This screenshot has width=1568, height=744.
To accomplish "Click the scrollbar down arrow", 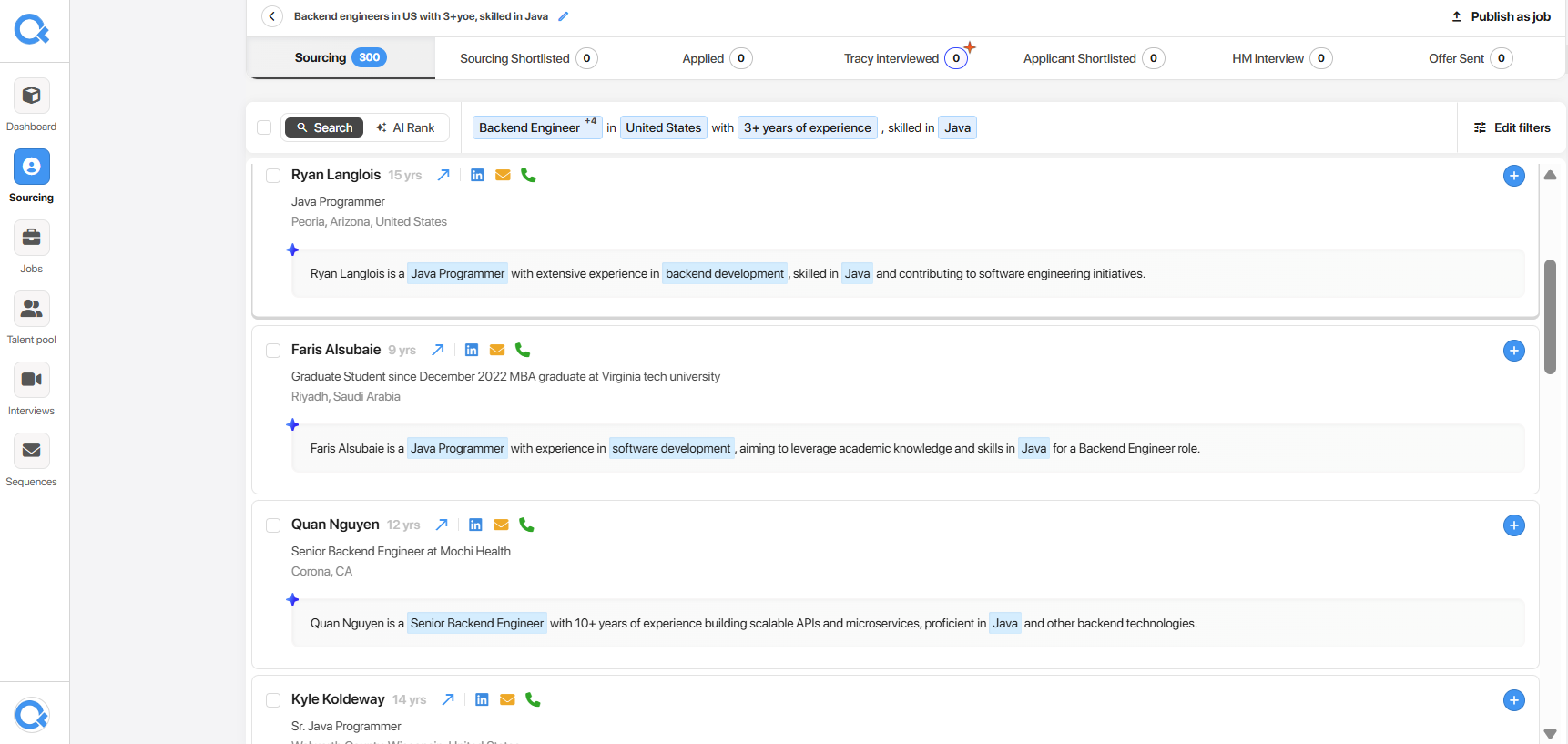I will 1550,733.
